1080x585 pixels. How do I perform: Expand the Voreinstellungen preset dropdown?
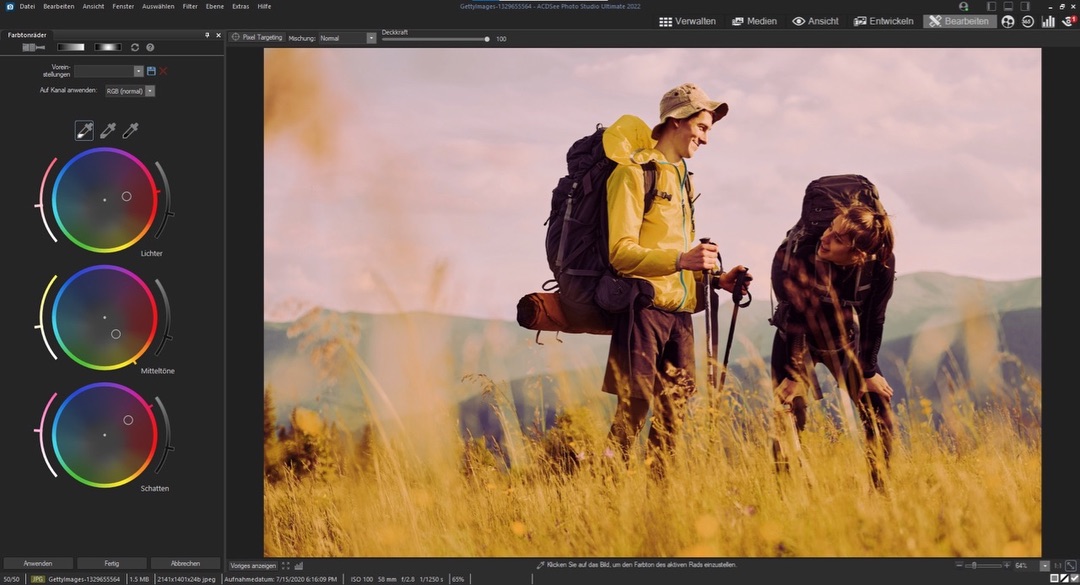[138, 71]
